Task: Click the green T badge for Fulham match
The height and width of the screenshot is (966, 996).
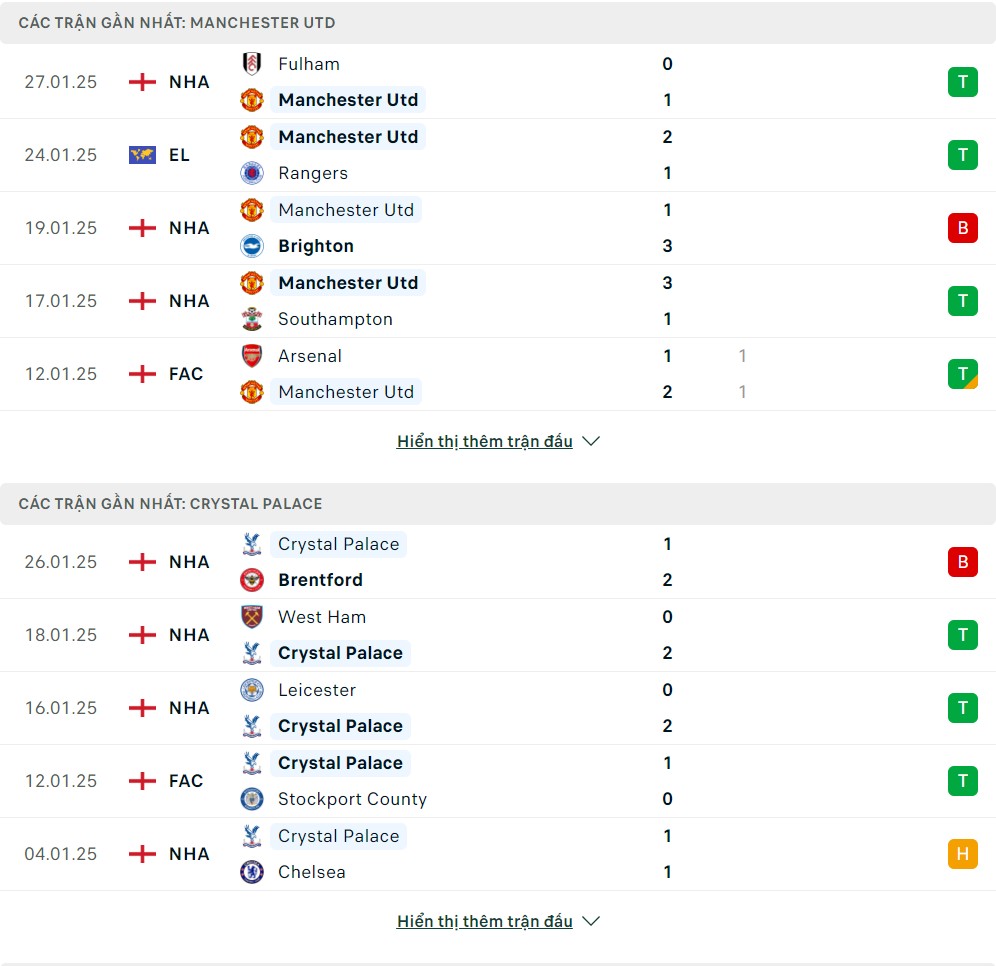Action: coord(962,82)
